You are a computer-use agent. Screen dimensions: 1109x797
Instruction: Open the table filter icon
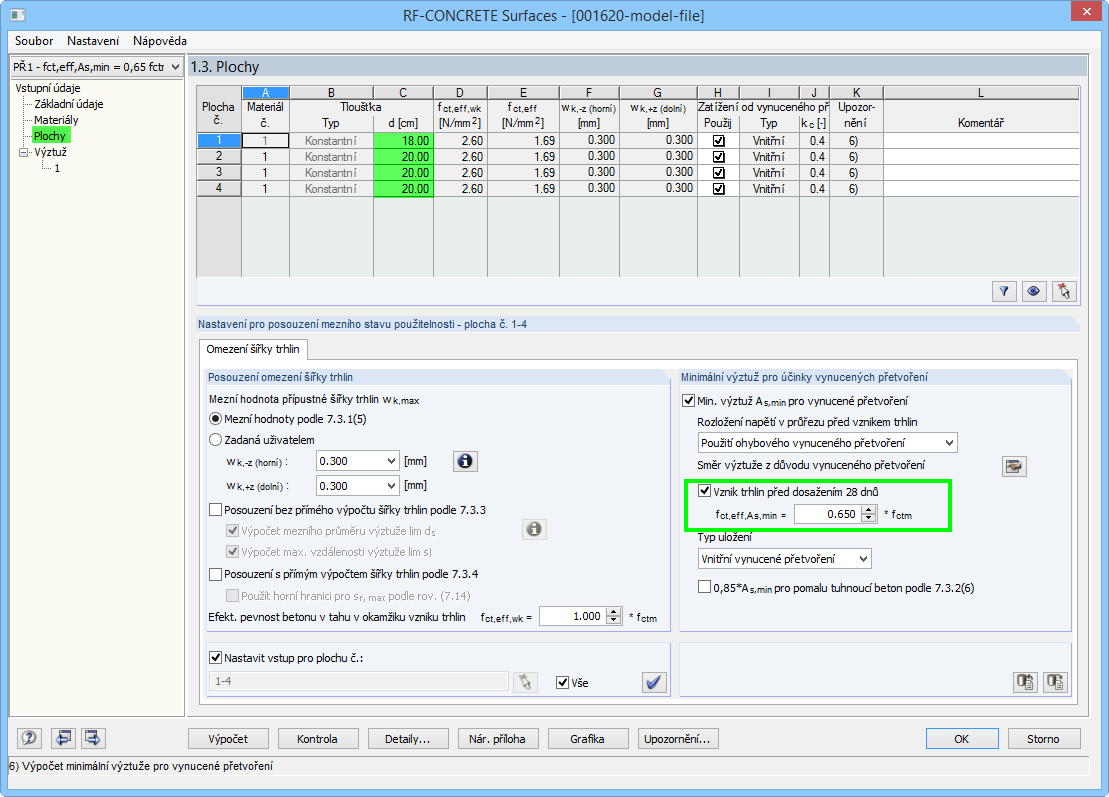coord(1004,291)
